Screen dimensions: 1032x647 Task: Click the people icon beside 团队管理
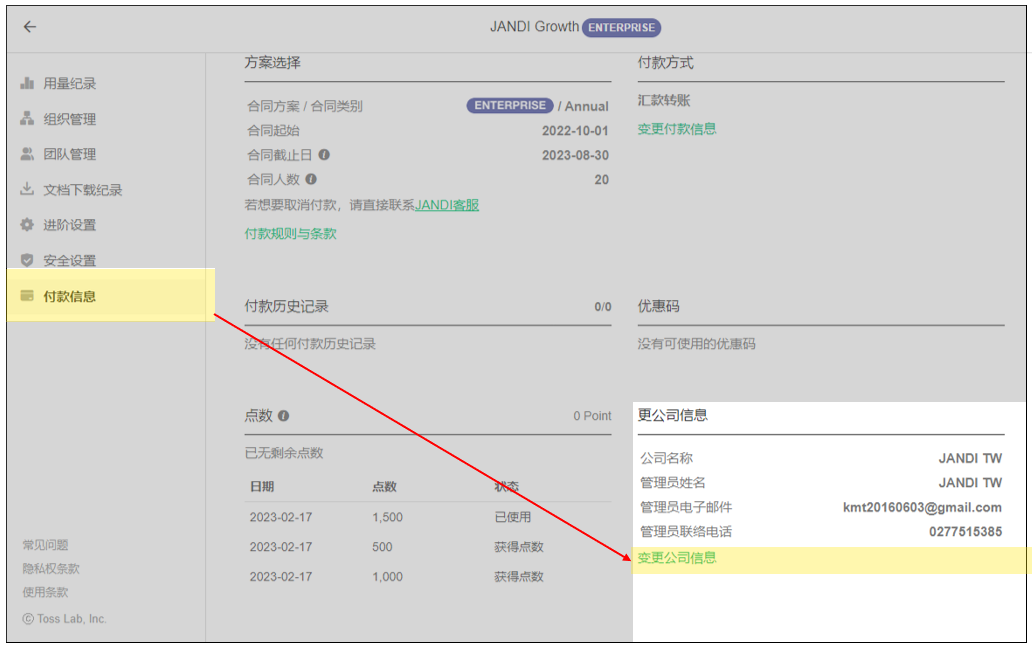click(x=27, y=154)
